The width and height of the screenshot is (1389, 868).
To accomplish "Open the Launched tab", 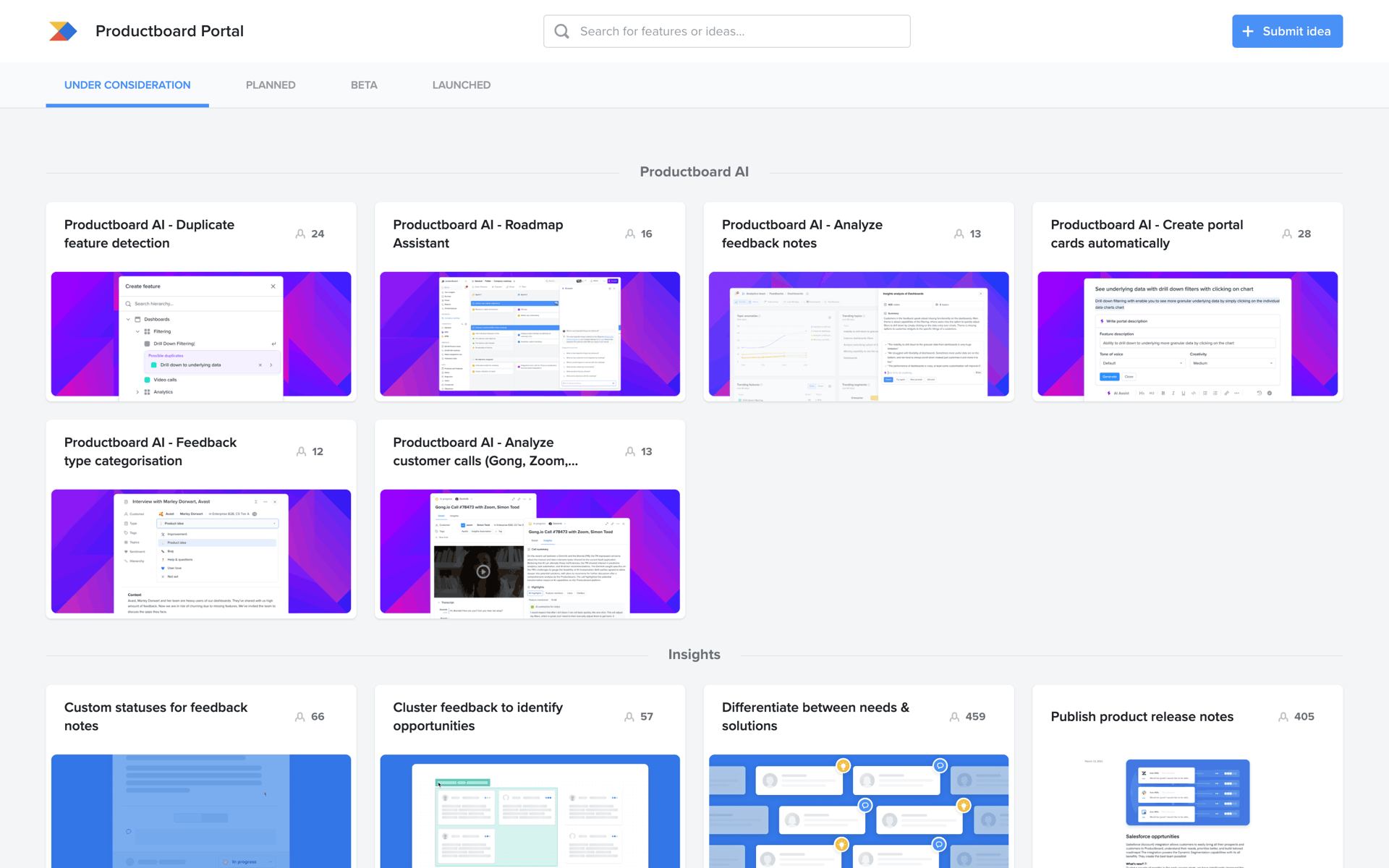I will click(x=462, y=85).
